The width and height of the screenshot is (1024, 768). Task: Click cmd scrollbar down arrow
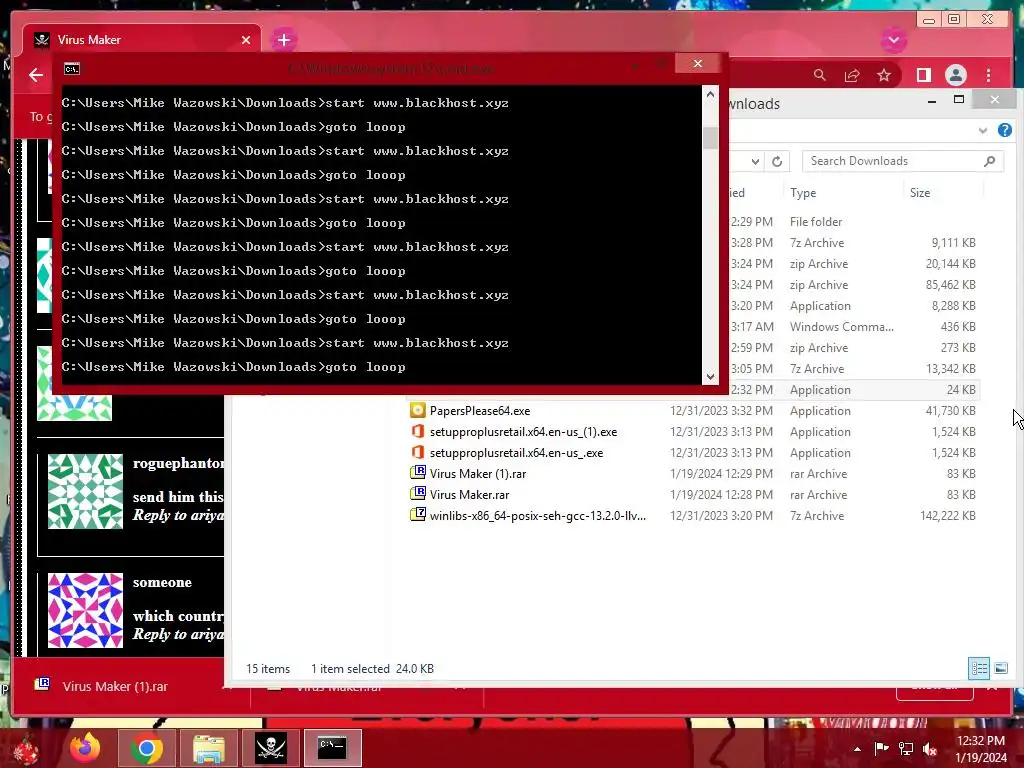(710, 376)
